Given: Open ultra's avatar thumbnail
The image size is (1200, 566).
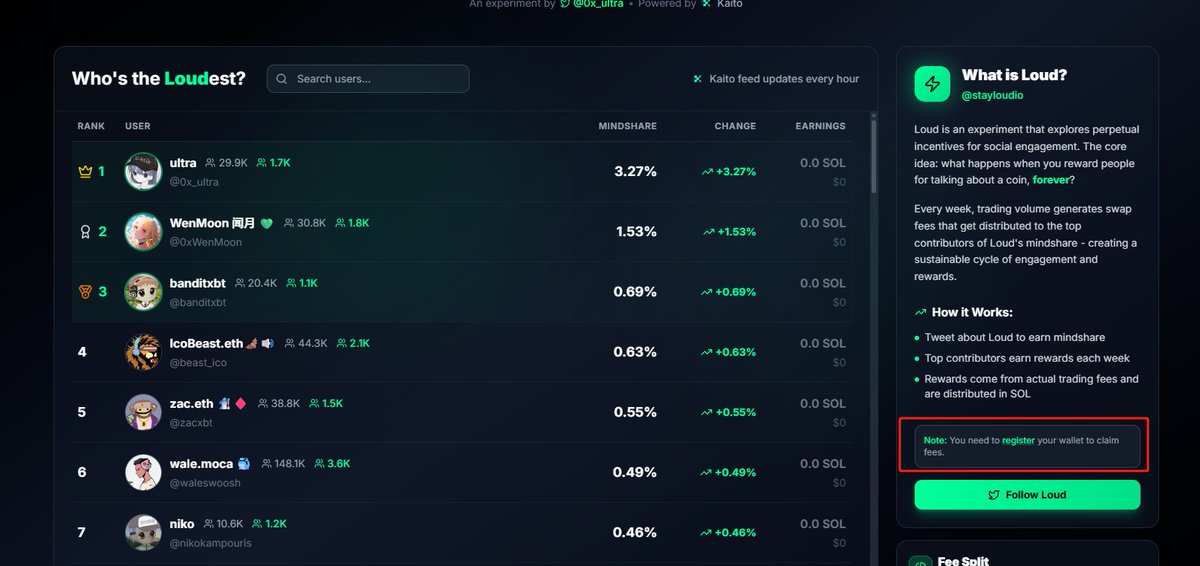Looking at the screenshot, I should click(x=143, y=172).
